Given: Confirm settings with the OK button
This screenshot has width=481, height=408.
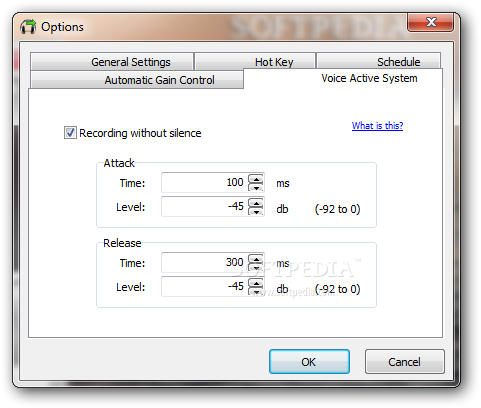Looking at the screenshot, I should click(309, 362).
